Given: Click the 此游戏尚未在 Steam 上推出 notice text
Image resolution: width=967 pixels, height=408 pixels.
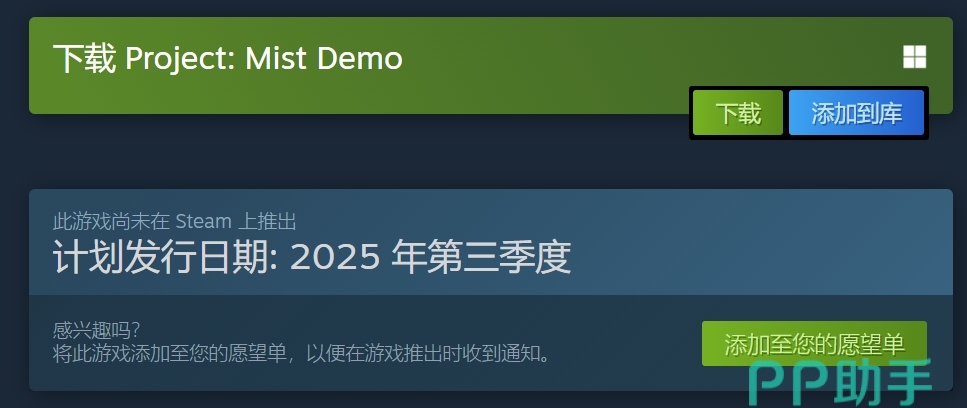Looking at the screenshot, I should tap(175, 220).
